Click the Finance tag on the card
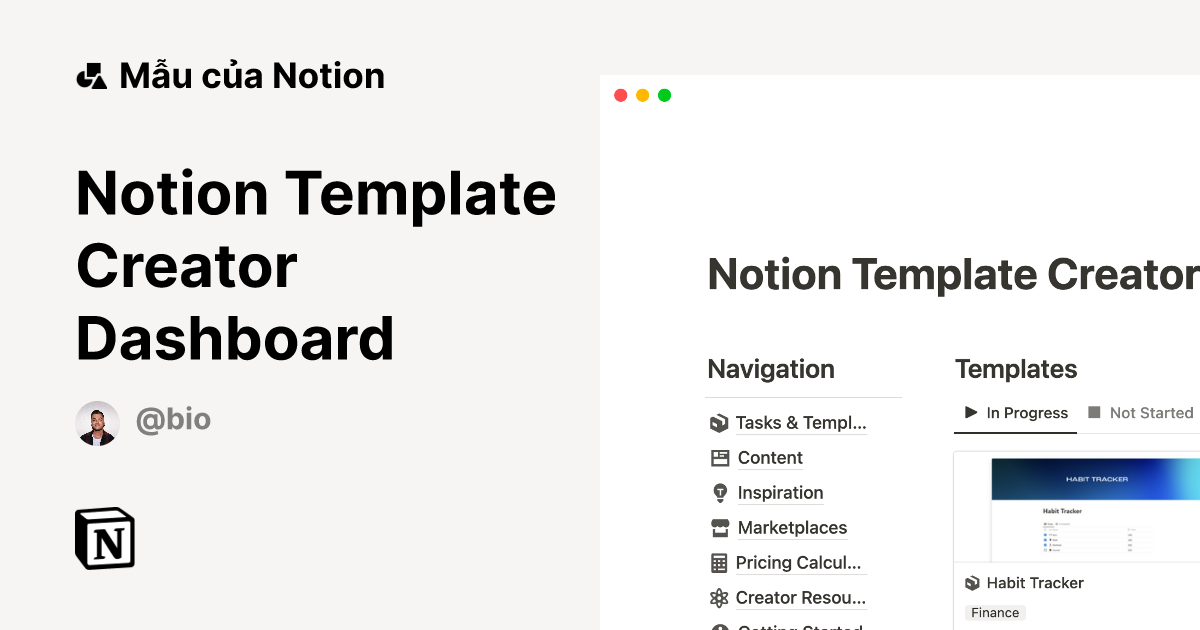 coord(995,612)
